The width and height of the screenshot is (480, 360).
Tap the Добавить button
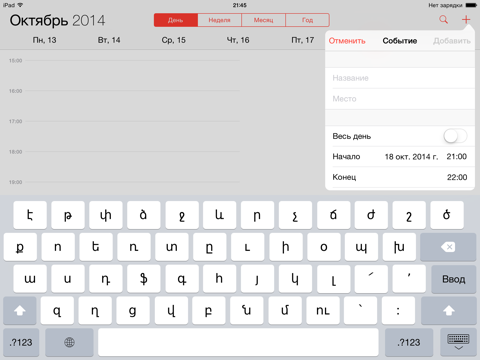[x=452, y=41]
